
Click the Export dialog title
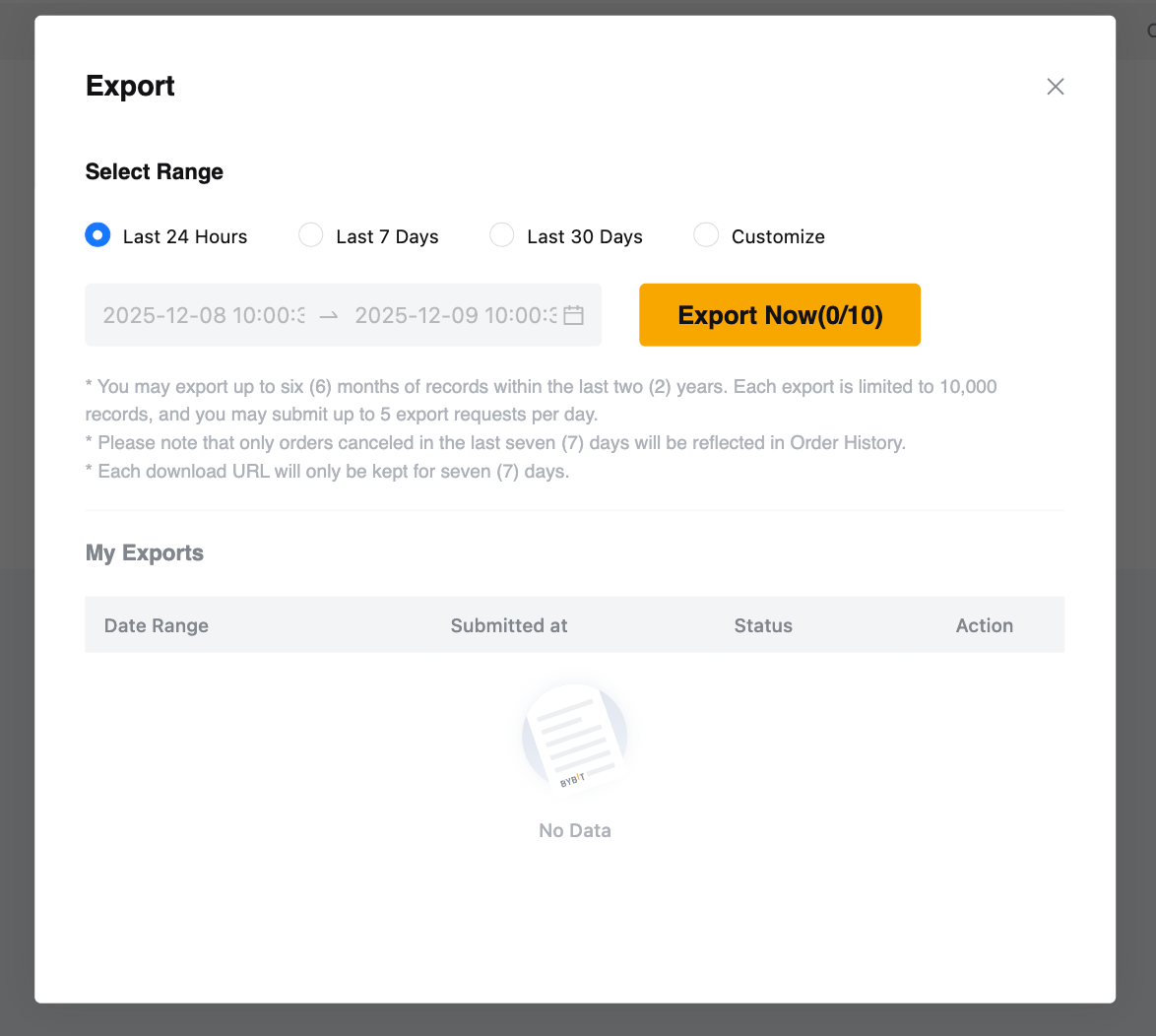(130, 86)
